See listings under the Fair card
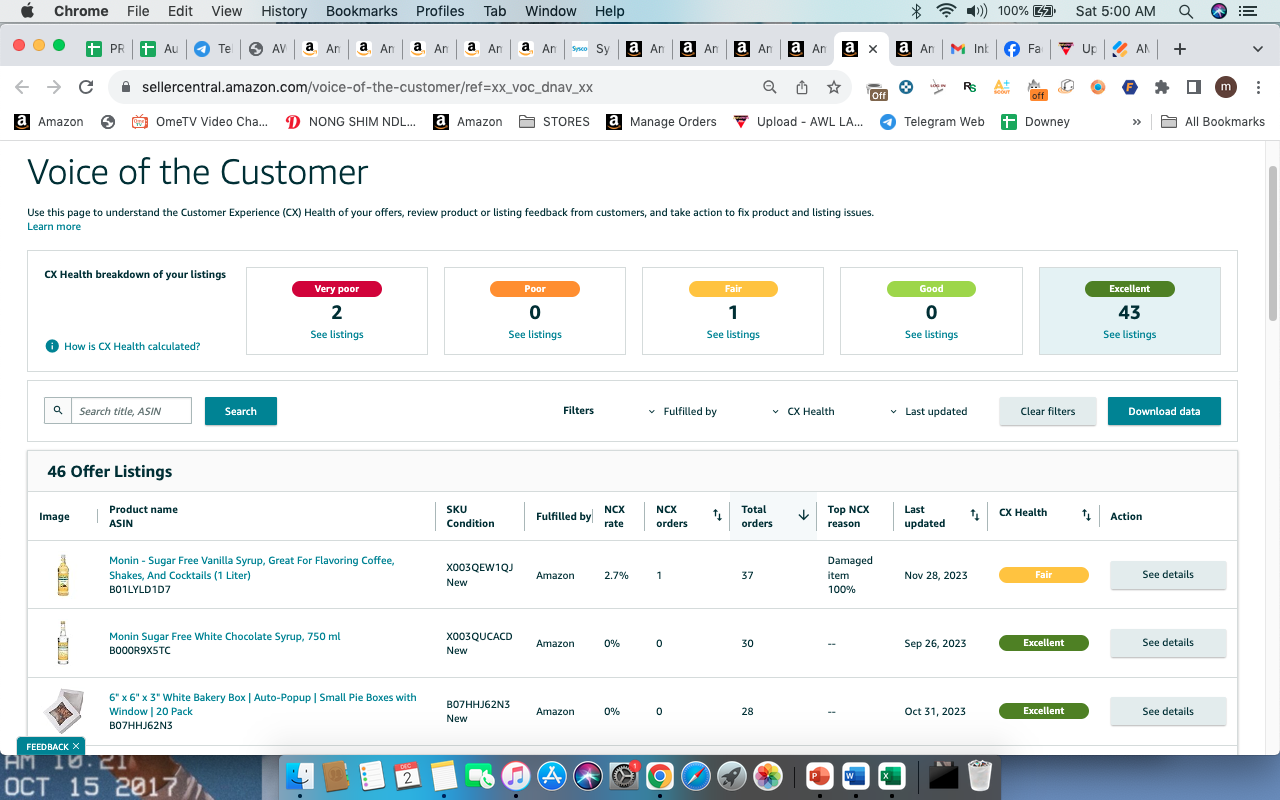Image resolution: width=1280 pixels, height=800 pixels. pos(733,335)
